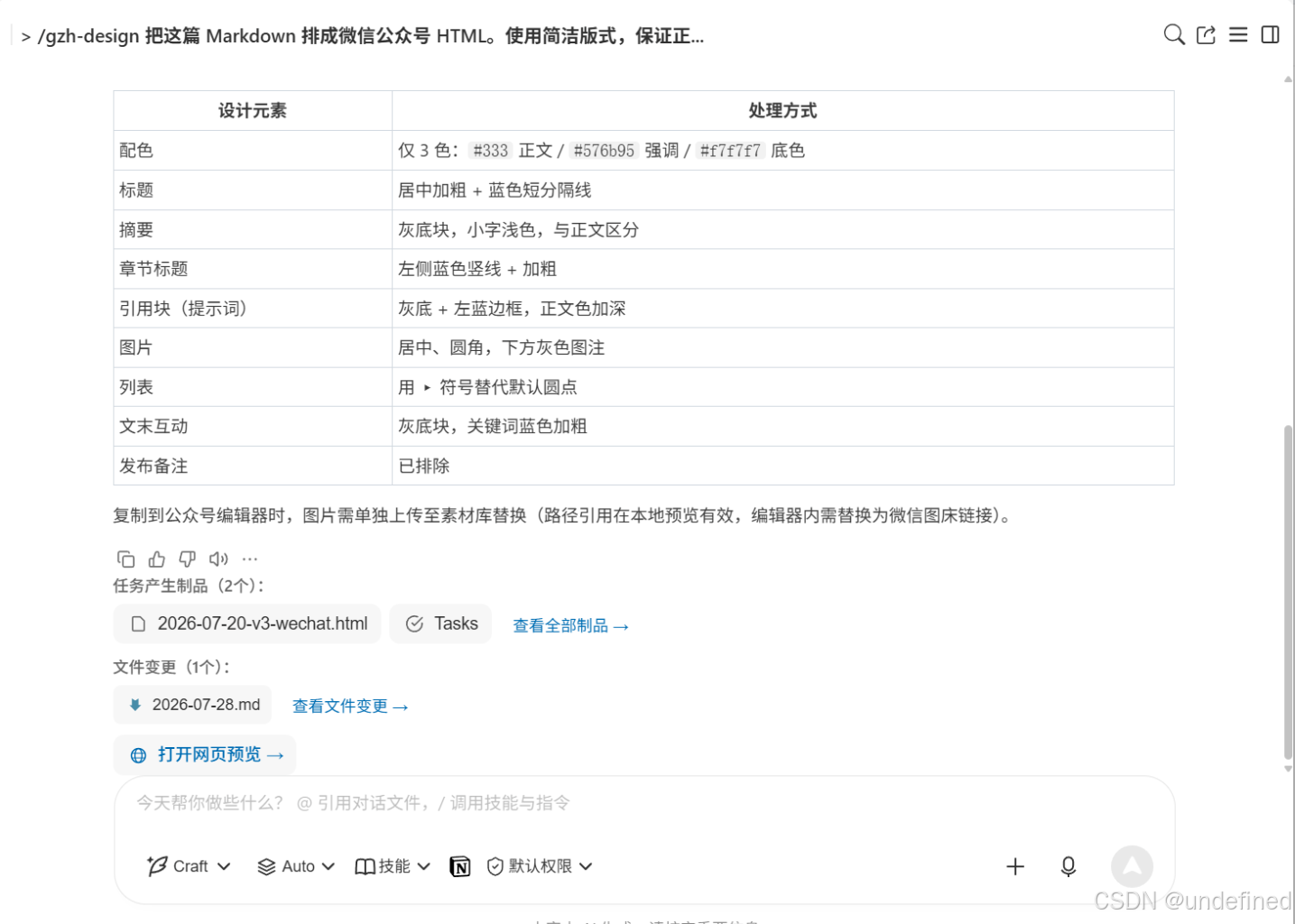Click table header 设计元素
Screen dimensions: 1295x924
coord(253,111)
